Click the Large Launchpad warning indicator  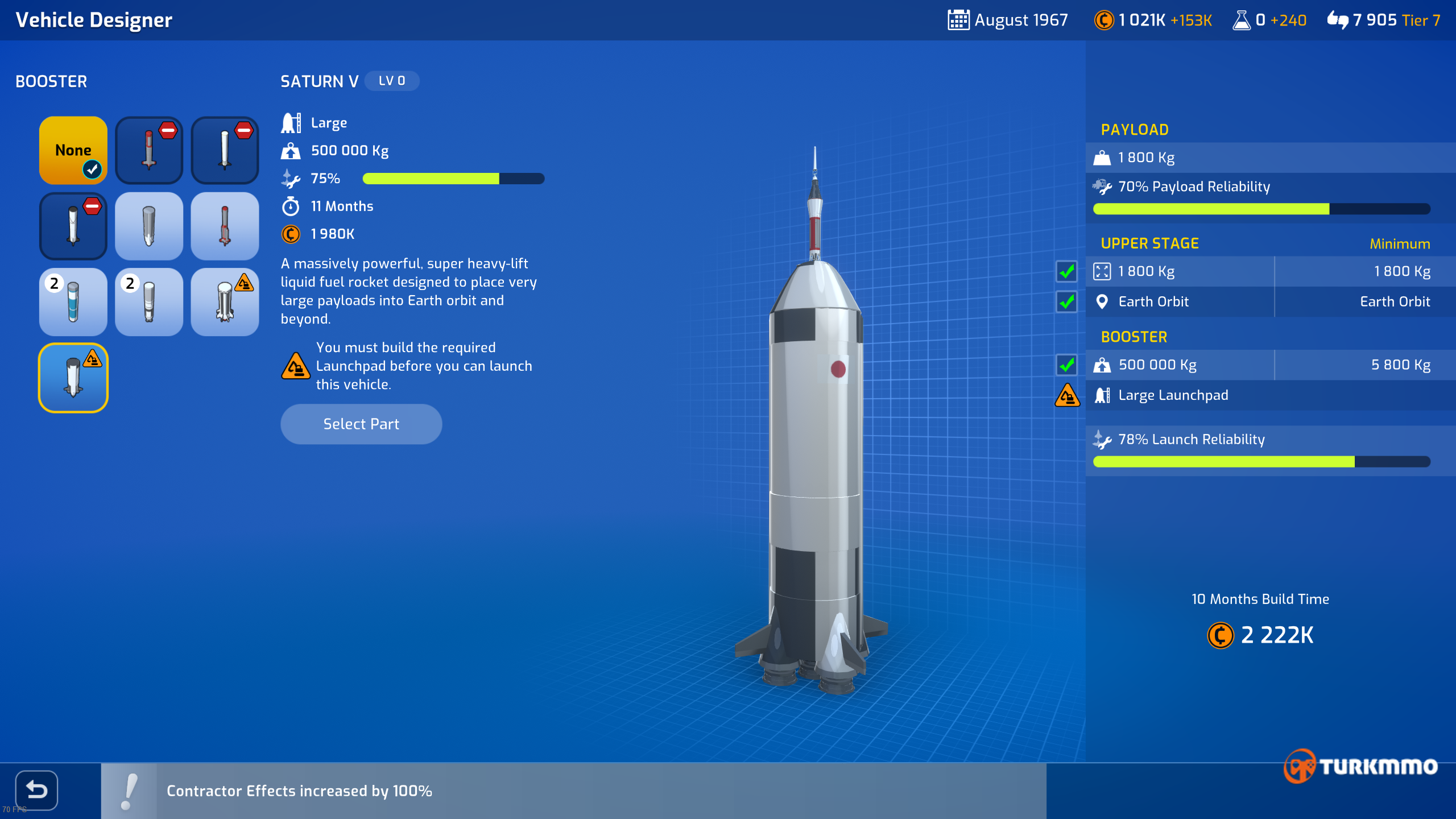[1067, 395]
